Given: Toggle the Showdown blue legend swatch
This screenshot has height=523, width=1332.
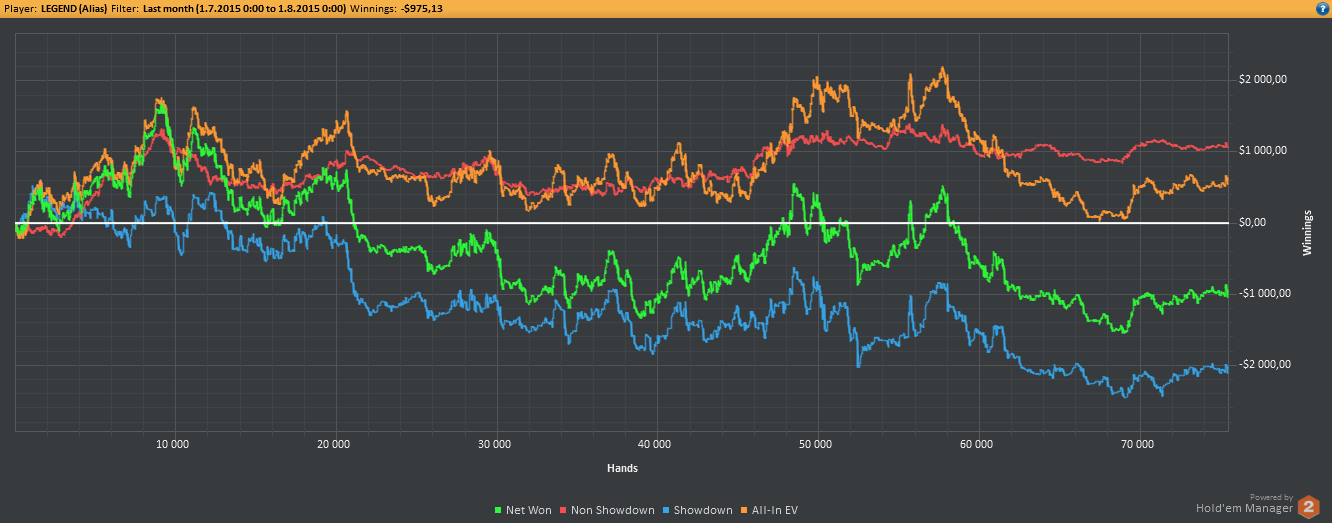Looking at the screenshot, I should click(668, 511).
